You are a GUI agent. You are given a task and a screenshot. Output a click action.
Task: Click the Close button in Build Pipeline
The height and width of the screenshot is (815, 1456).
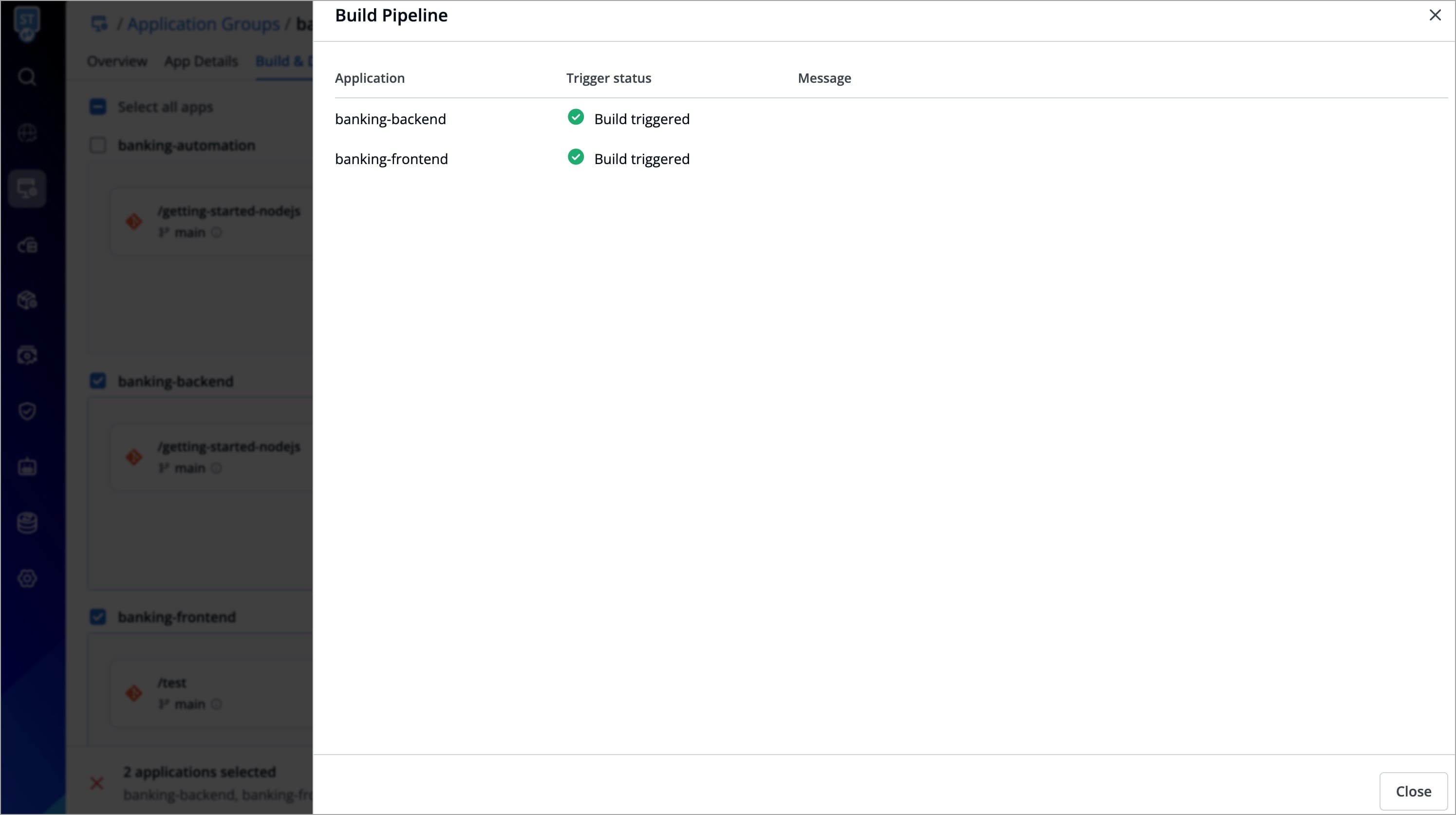point(1413,791)
